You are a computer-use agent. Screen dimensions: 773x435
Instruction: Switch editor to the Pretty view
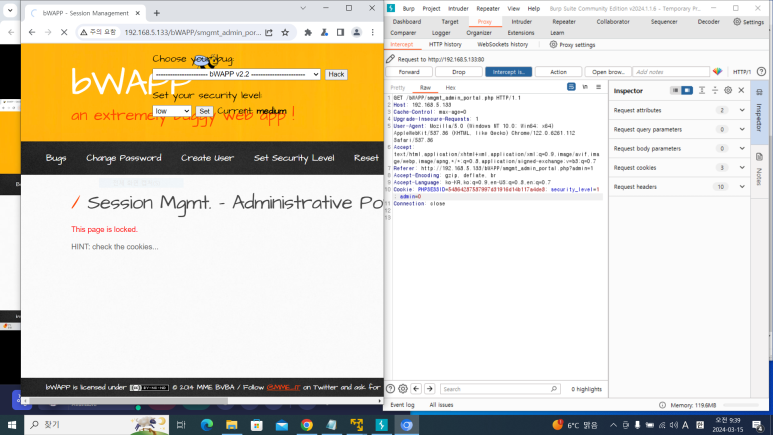pos(398,88)
